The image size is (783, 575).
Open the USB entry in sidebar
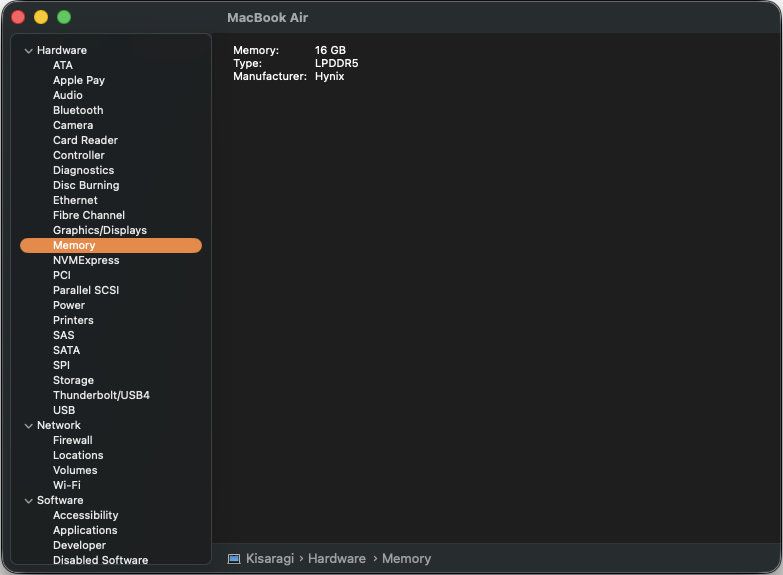pos(64,410)
